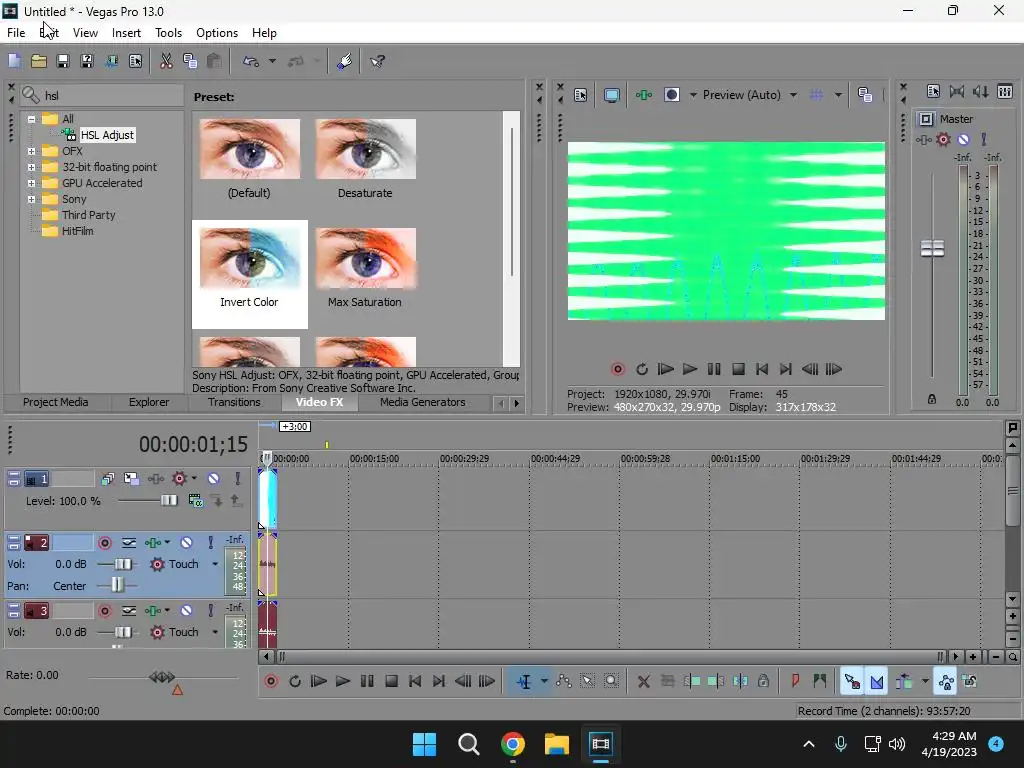Click the Normal Edit Tool in timeline toolbar
This screenshot has height=768, width=1024.
tap(524, 682)
